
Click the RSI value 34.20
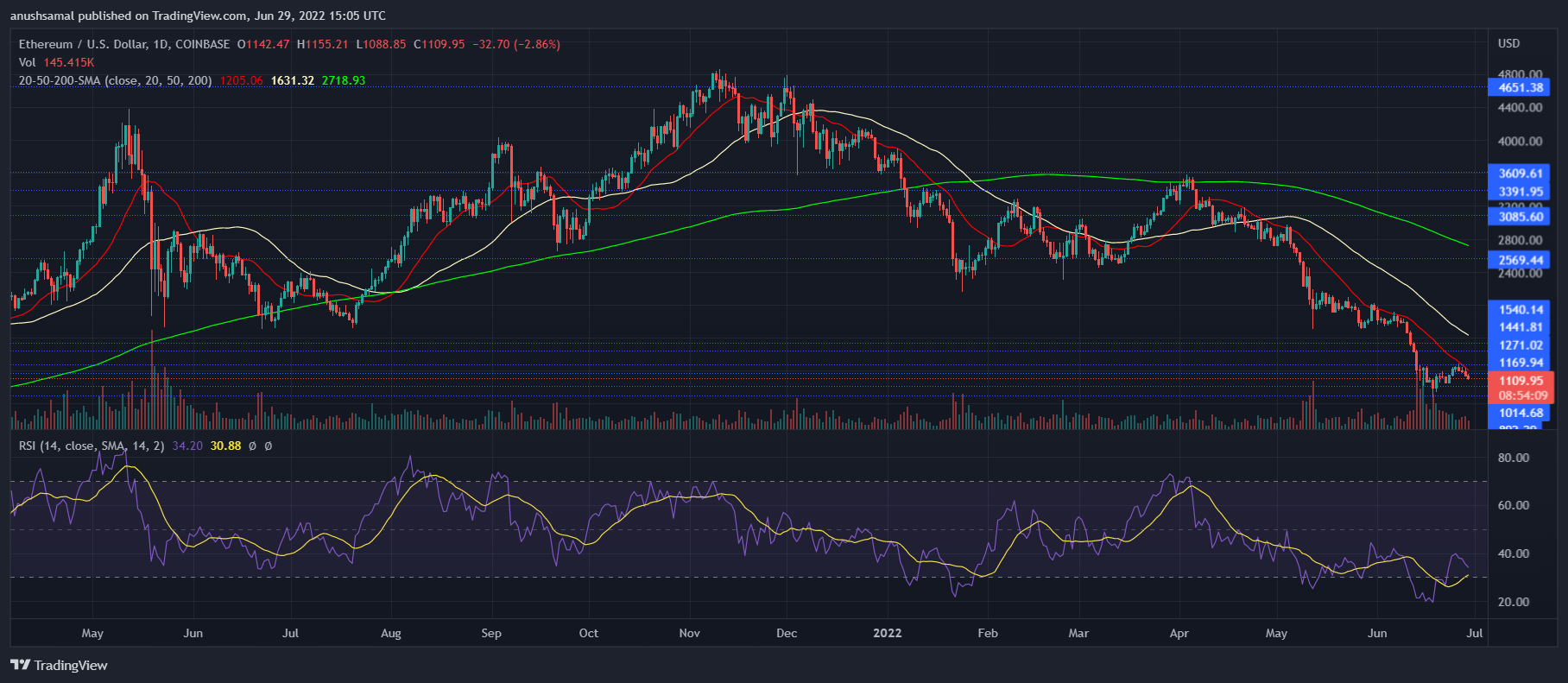[187, 446]
